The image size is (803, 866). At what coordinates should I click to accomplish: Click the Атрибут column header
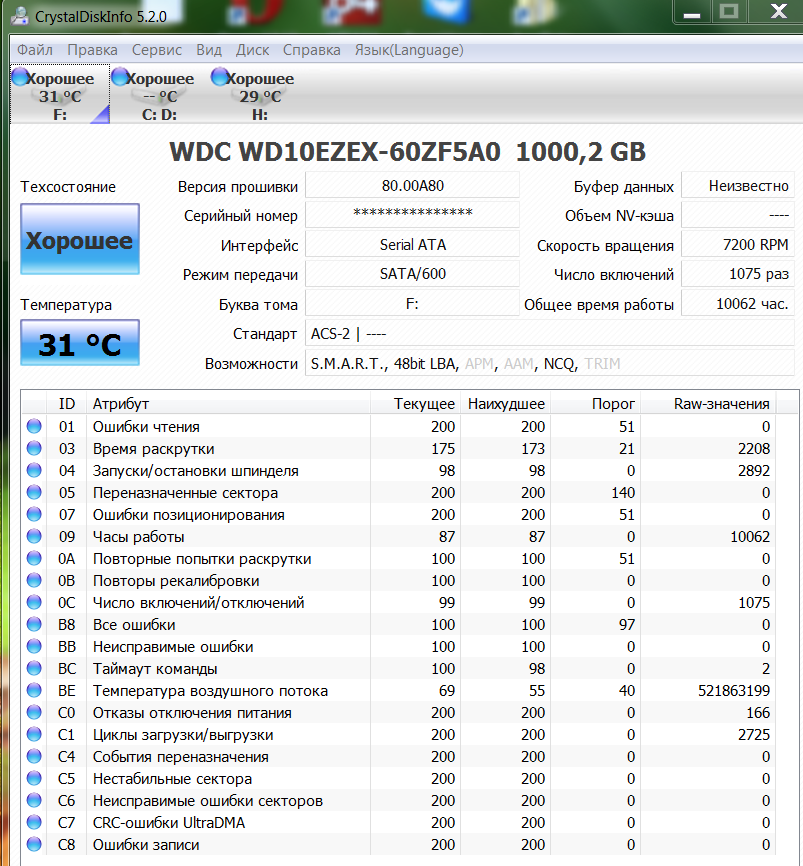pos(228,404)
